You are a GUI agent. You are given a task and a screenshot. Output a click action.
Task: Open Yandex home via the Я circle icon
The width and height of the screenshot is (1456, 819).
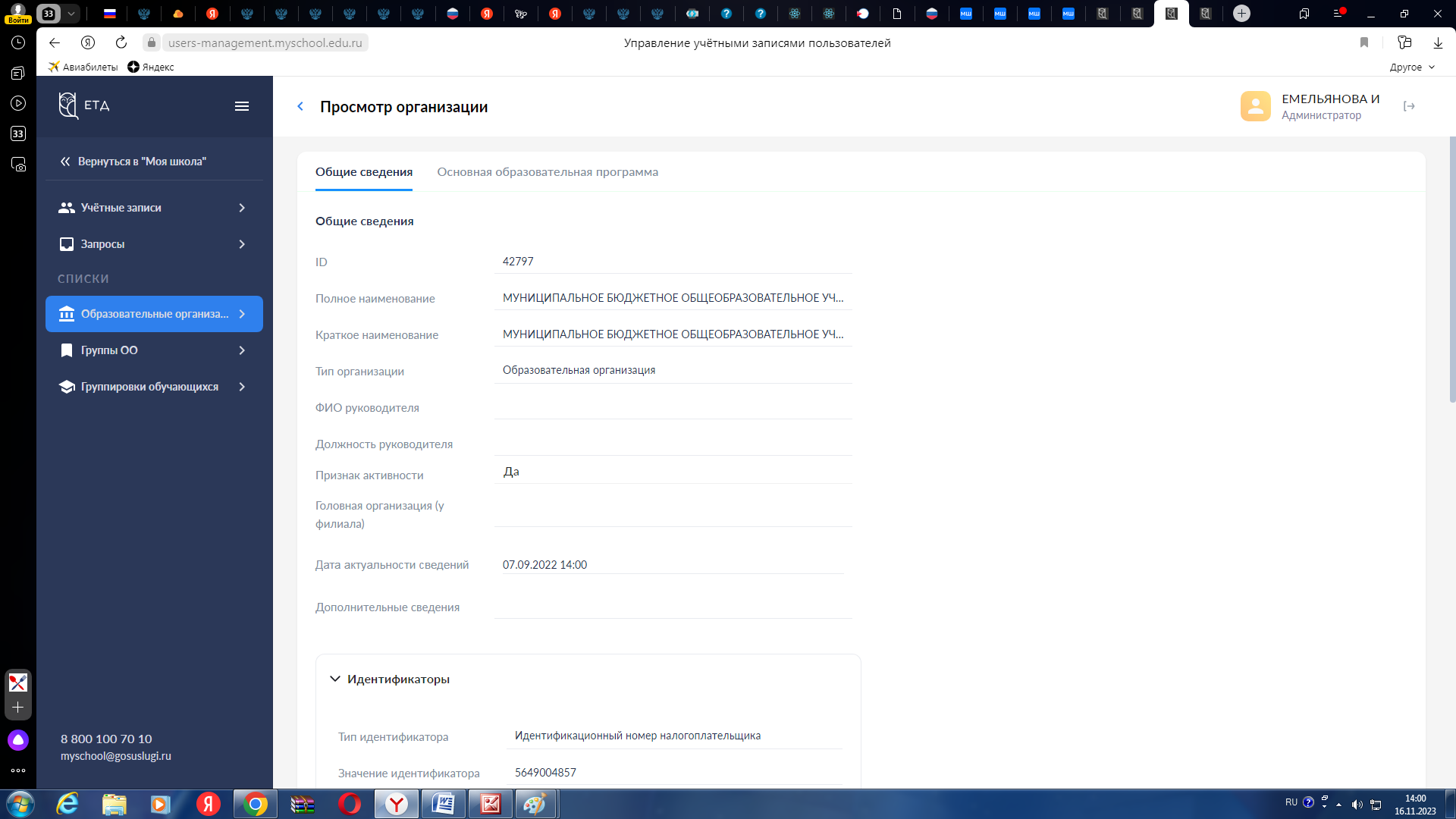point(88,42)
